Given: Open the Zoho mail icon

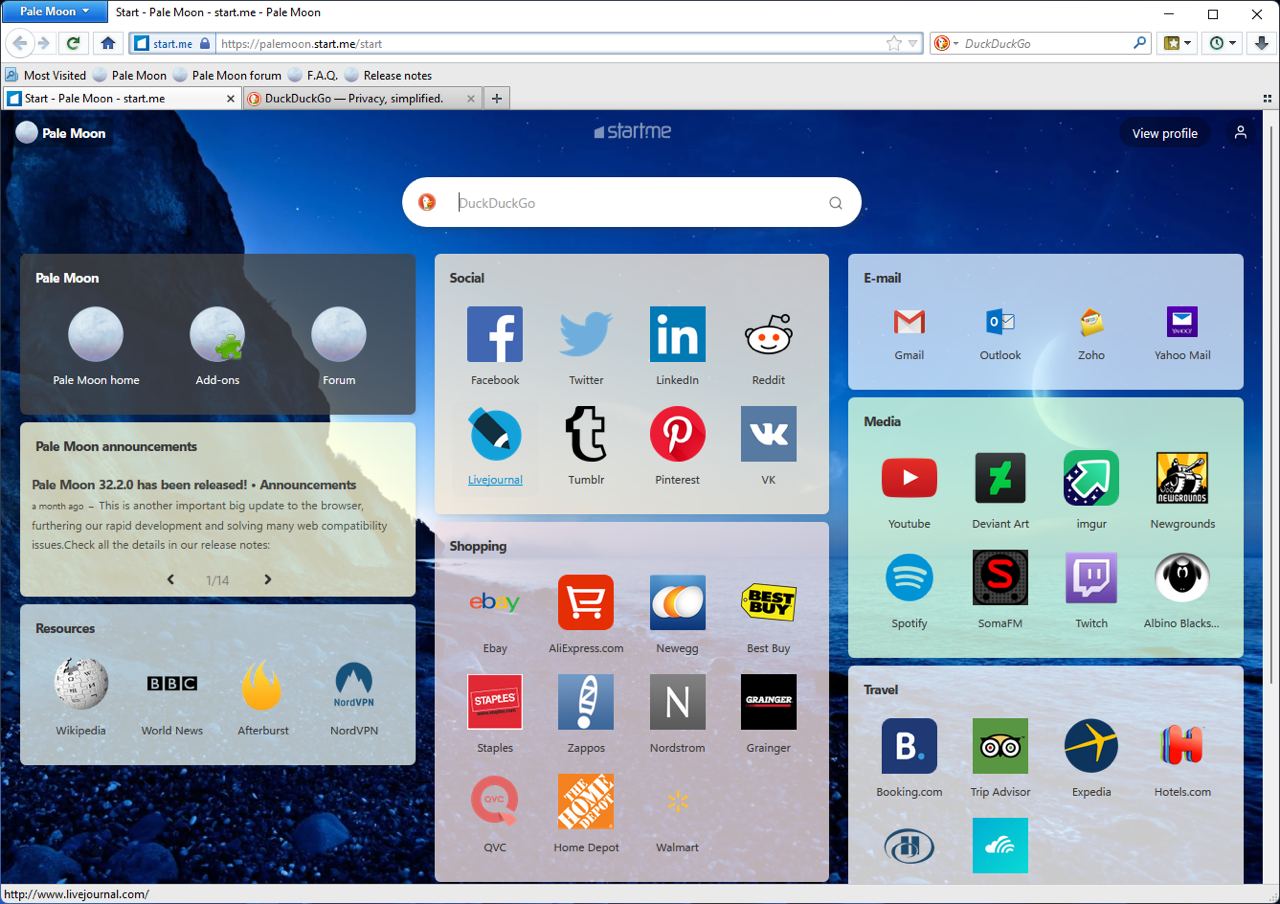Looking at the screenshot, I should 1091,322.
